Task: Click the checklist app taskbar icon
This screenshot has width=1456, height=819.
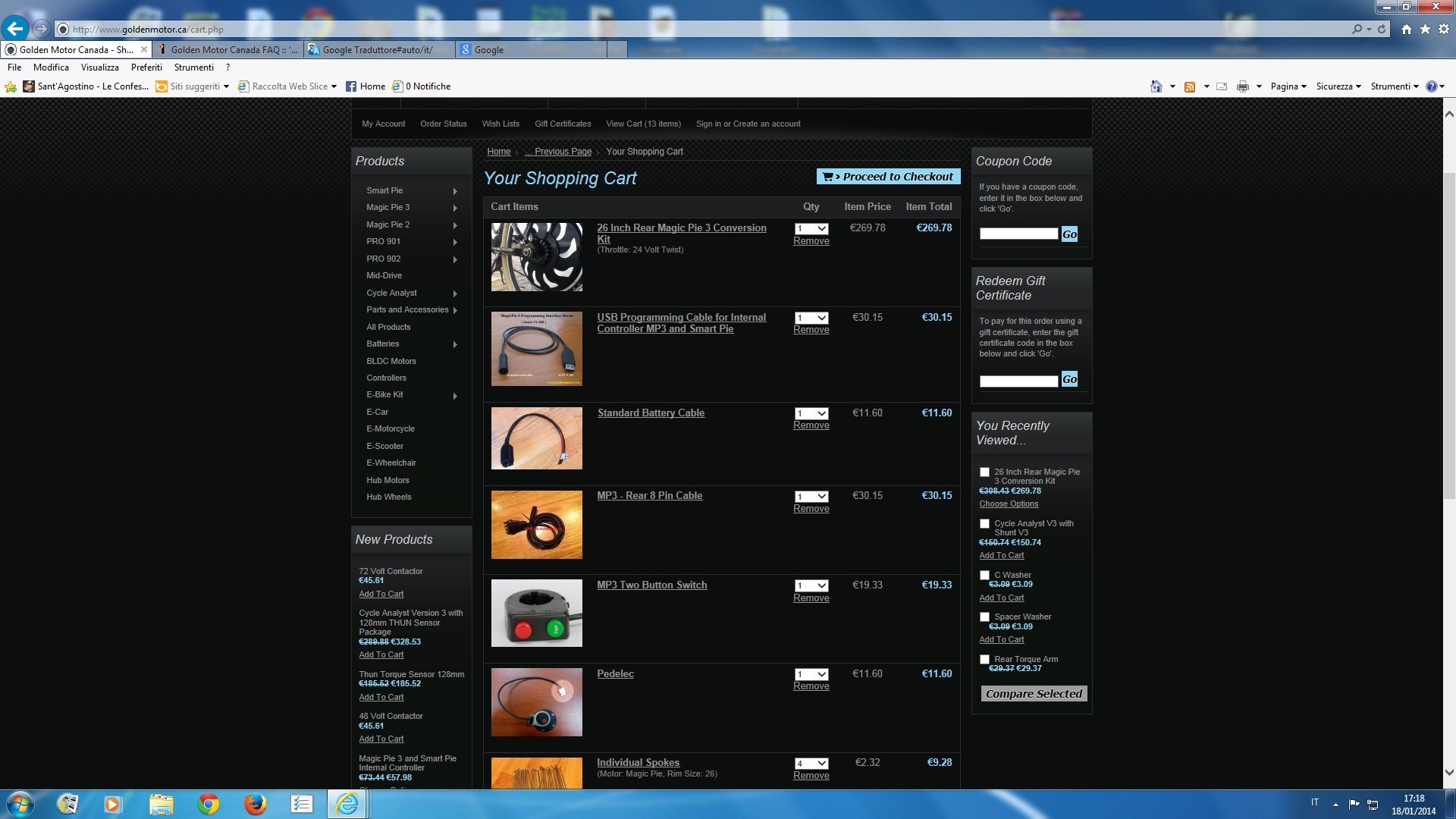Action: click(x=302, y=804)
